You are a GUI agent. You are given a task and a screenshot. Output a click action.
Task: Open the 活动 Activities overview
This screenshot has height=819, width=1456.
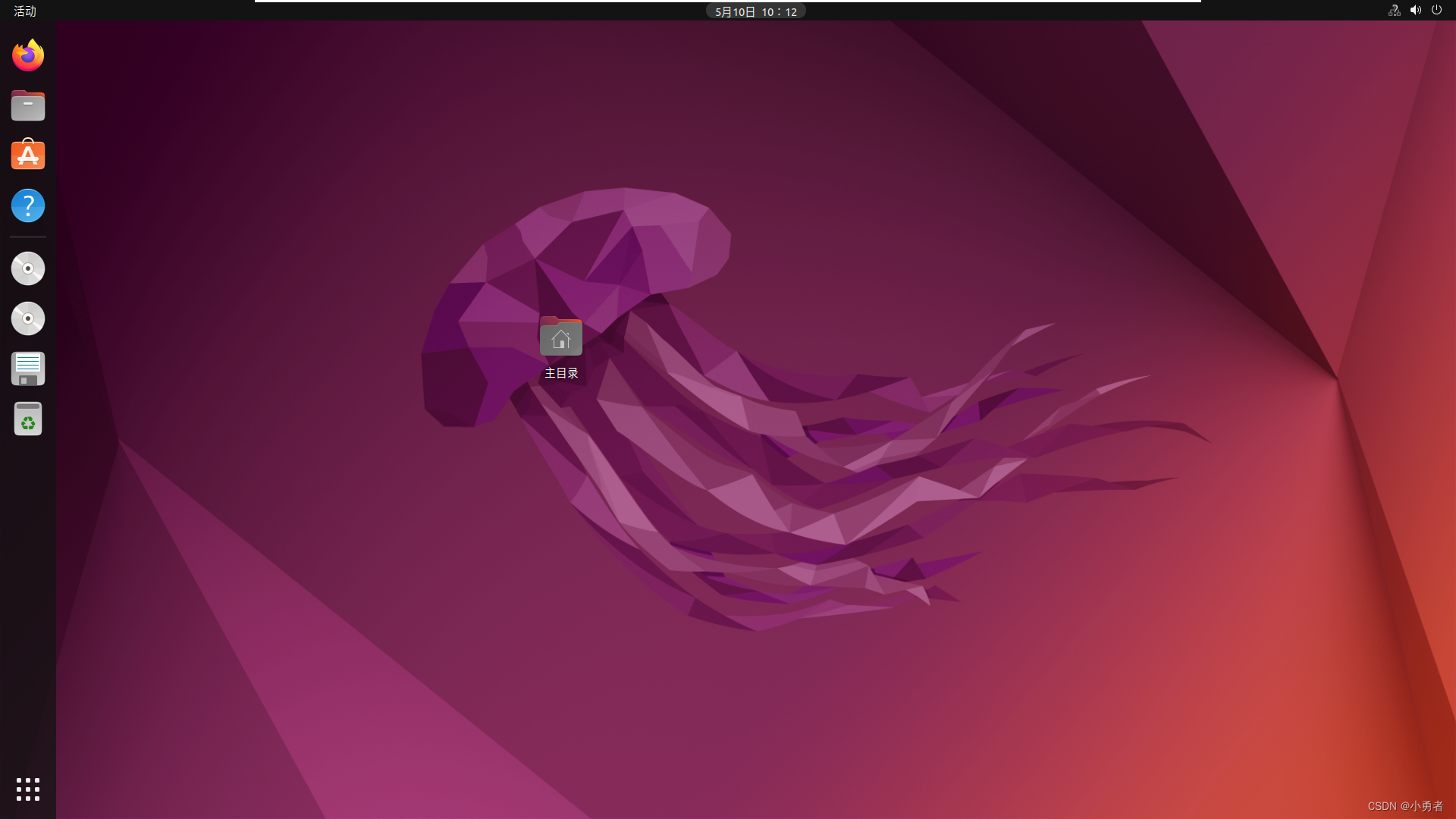[25, 11]
